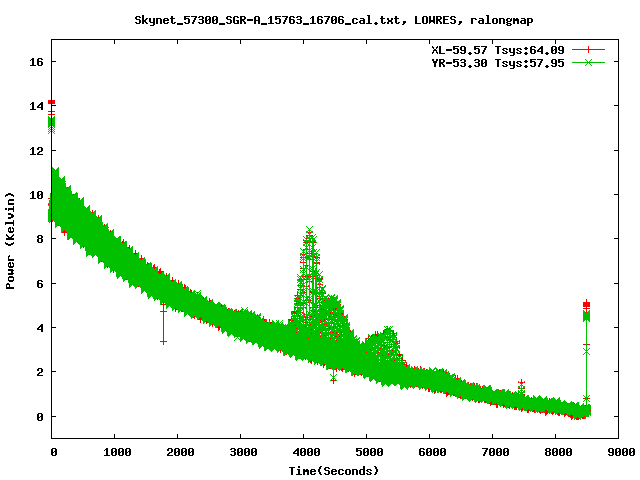
Task: Click the red legend line sample for XL
Action: click(x=588, y=50)
